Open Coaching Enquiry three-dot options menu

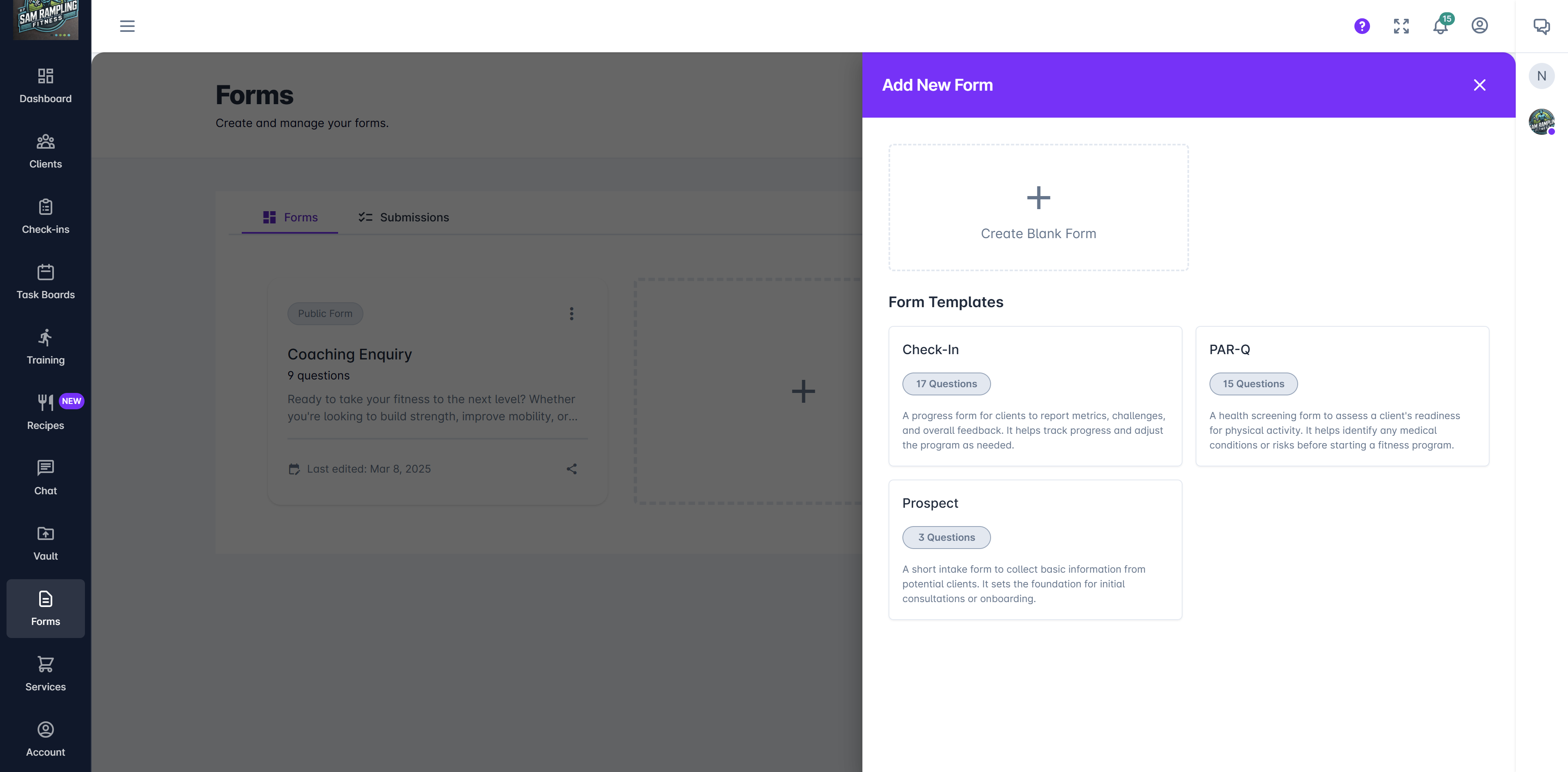(571, 314)
